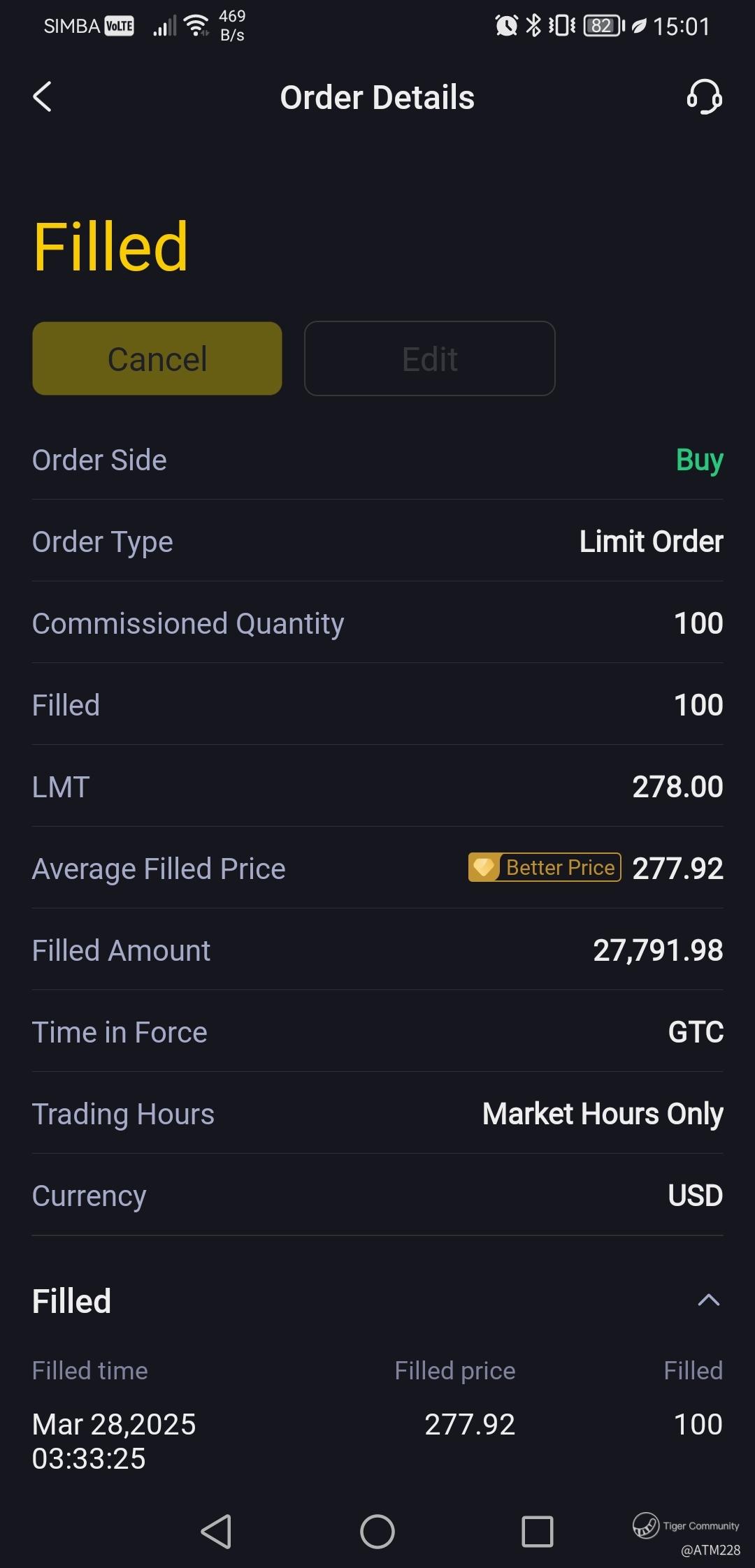Tap the Trading Hours row value

(x=603, y=1114)
